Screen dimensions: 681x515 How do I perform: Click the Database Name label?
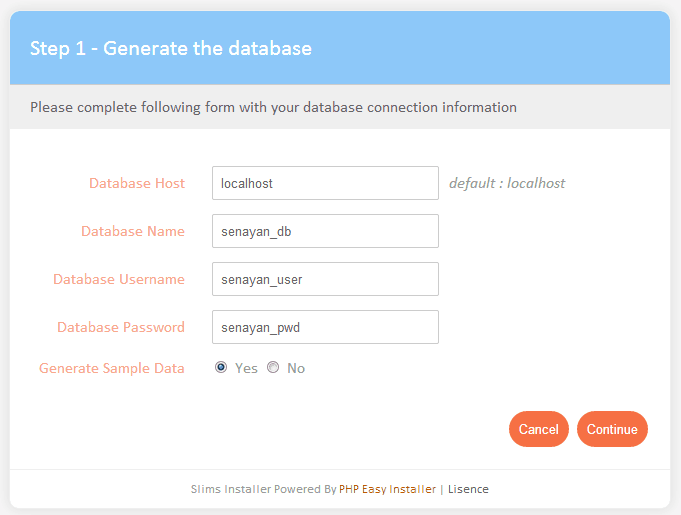[x=132, y=231]
